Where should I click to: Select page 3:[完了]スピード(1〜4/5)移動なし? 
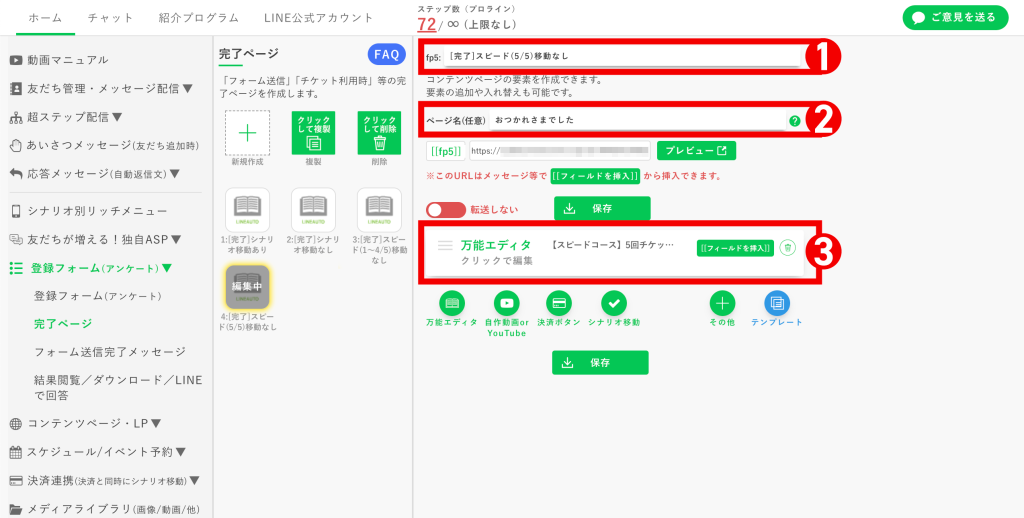coord(379,210)
